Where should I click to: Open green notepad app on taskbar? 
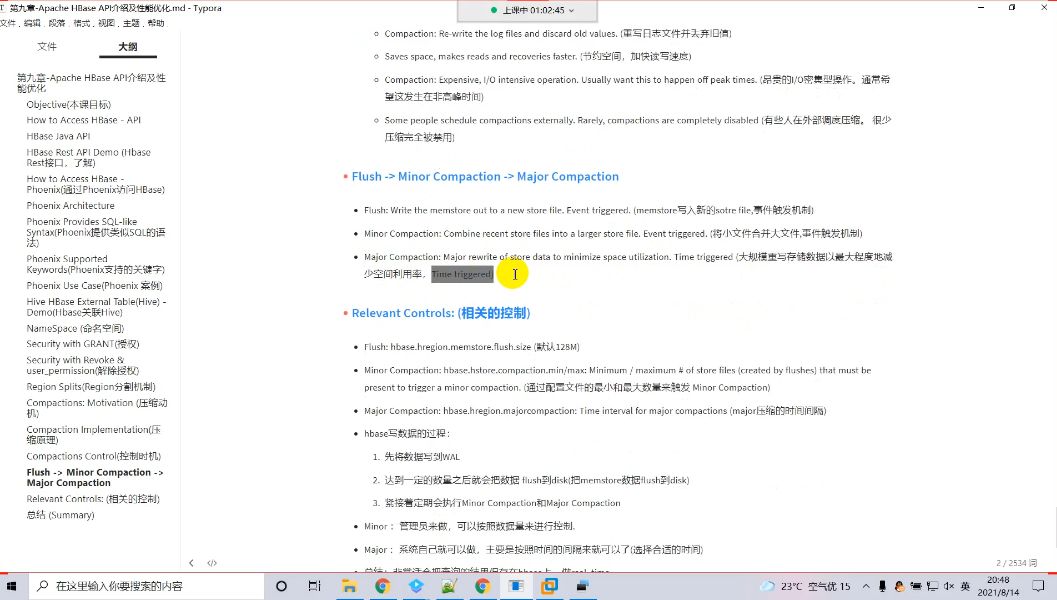tap(449, 586)
